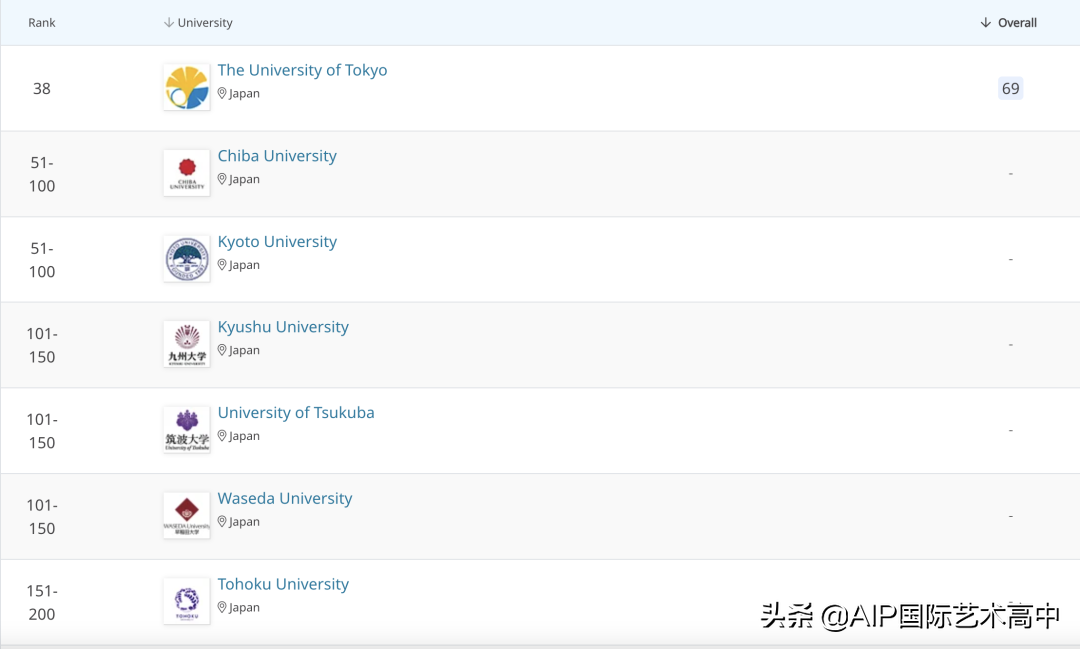Click the overall score 69 badge
This screenshot has width=1080, height=649.
click(1011, 89)
